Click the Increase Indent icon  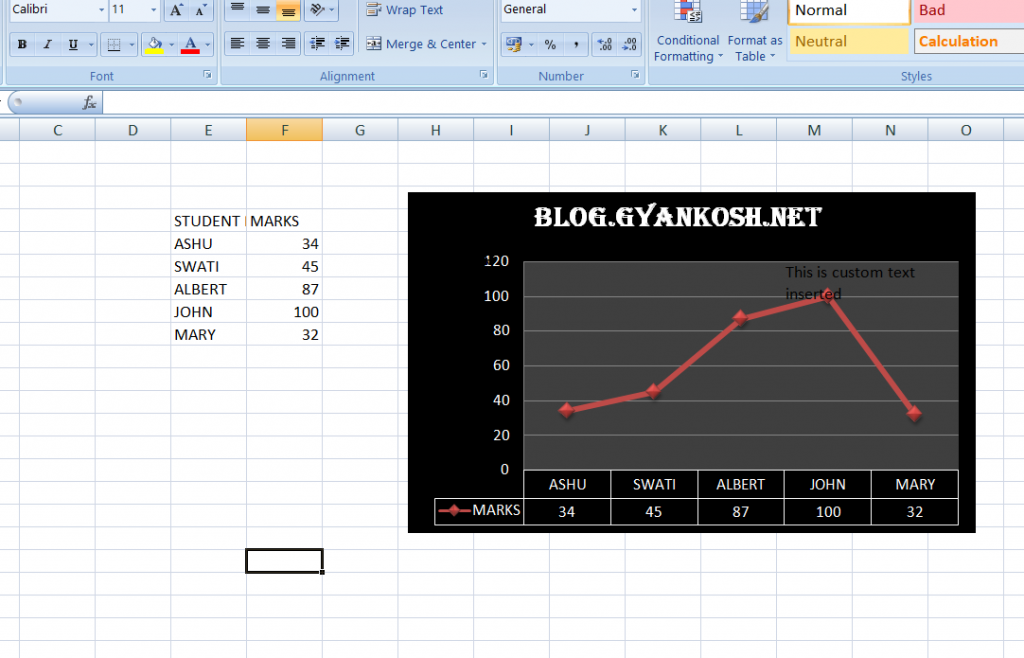coord(343,45)
